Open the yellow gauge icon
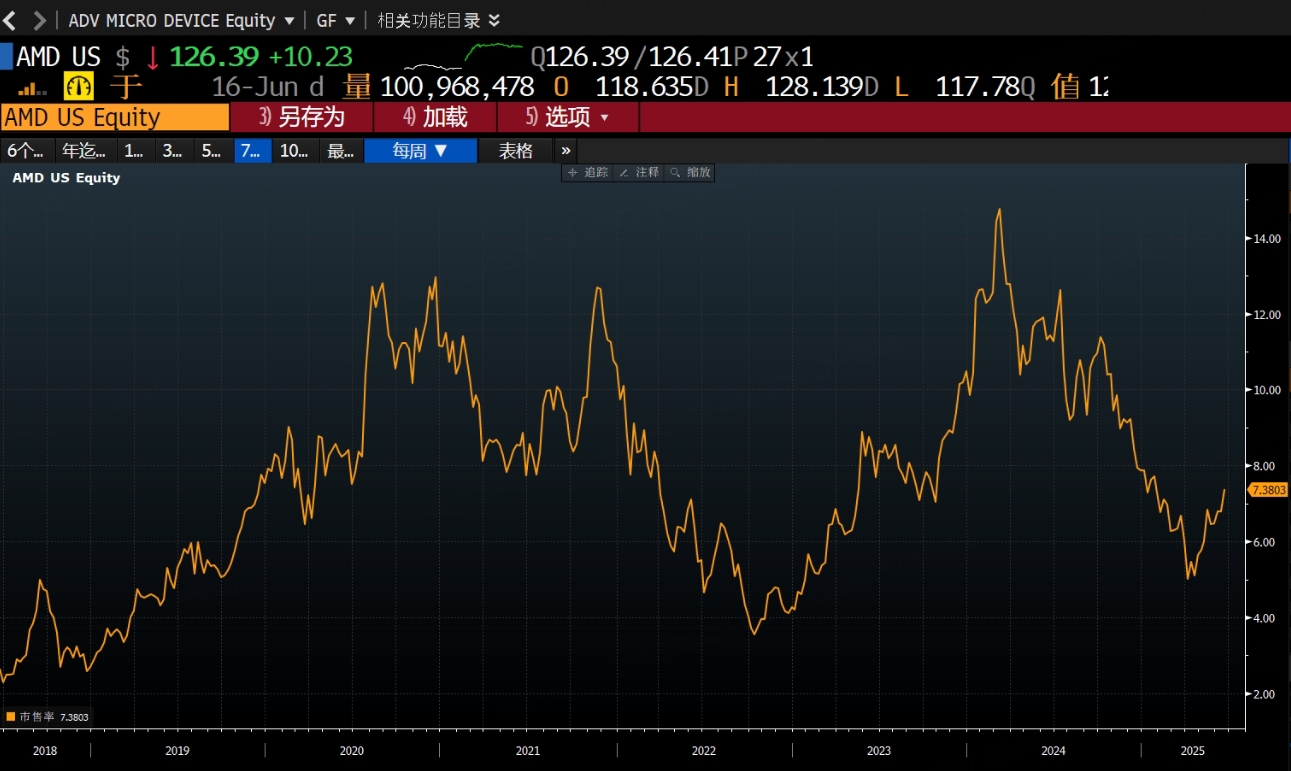 [x=78, y=86]
